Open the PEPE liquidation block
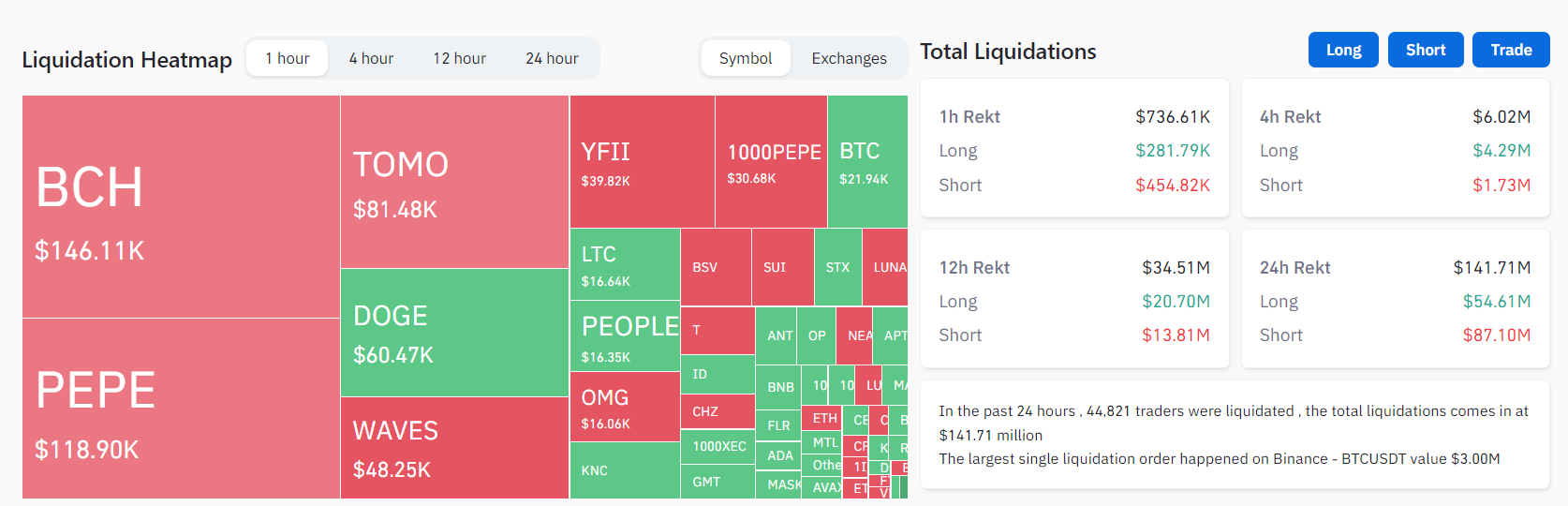Image resolution: width=1568 pixels, height=506 pixels. point(181,409)
